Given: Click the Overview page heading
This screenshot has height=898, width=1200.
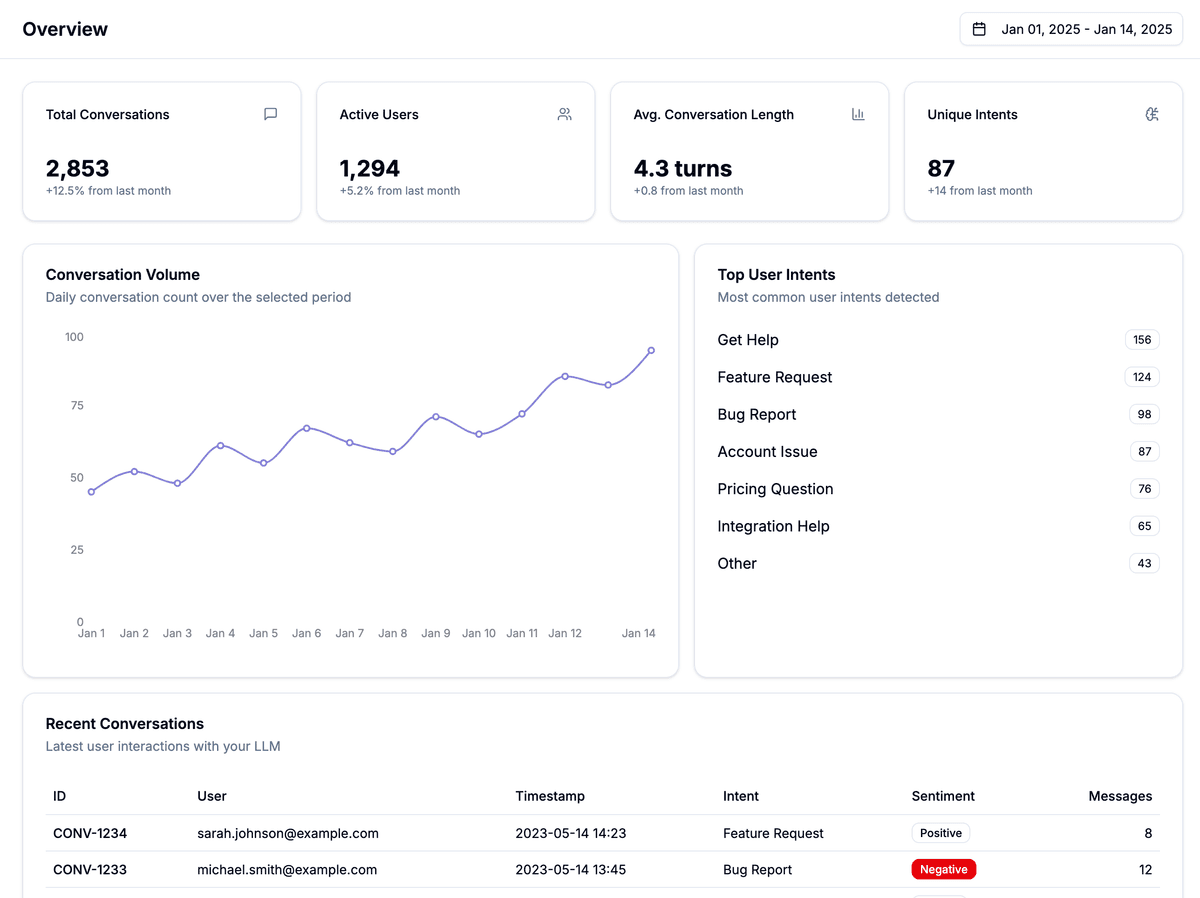Looking at the screenshot, I should tap(65, 29).
